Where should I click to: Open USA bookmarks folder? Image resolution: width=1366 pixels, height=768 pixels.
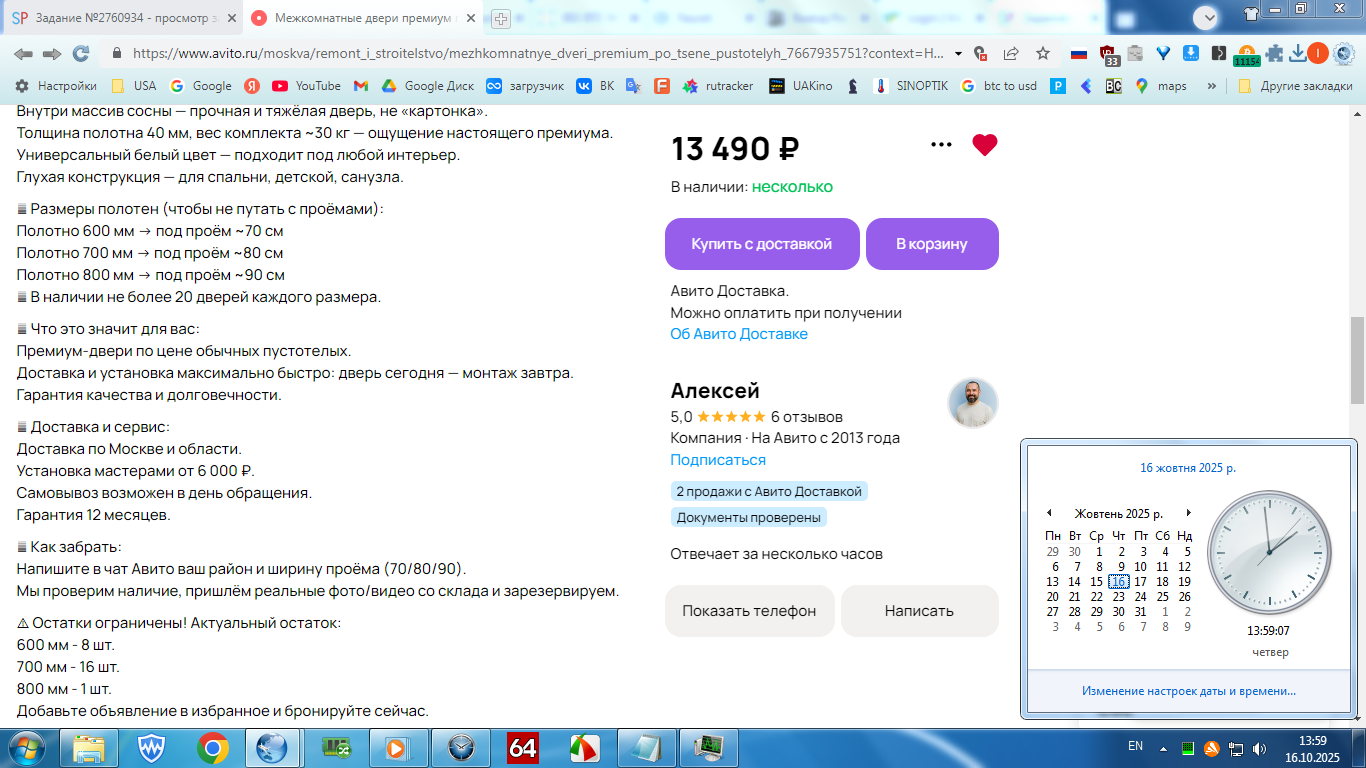pos(133,86)
